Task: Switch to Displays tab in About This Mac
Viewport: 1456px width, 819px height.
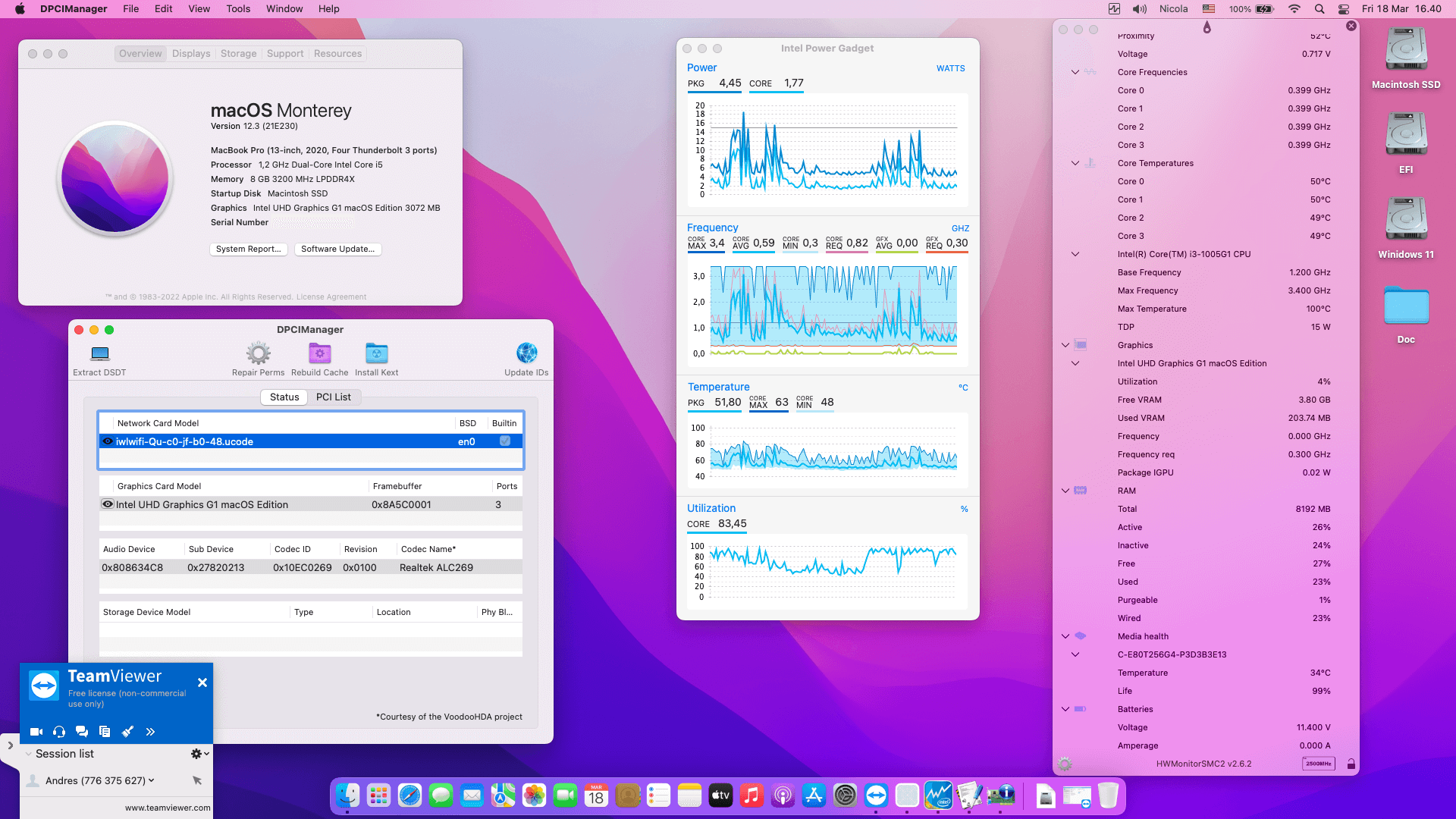Action: click(191, 54)
